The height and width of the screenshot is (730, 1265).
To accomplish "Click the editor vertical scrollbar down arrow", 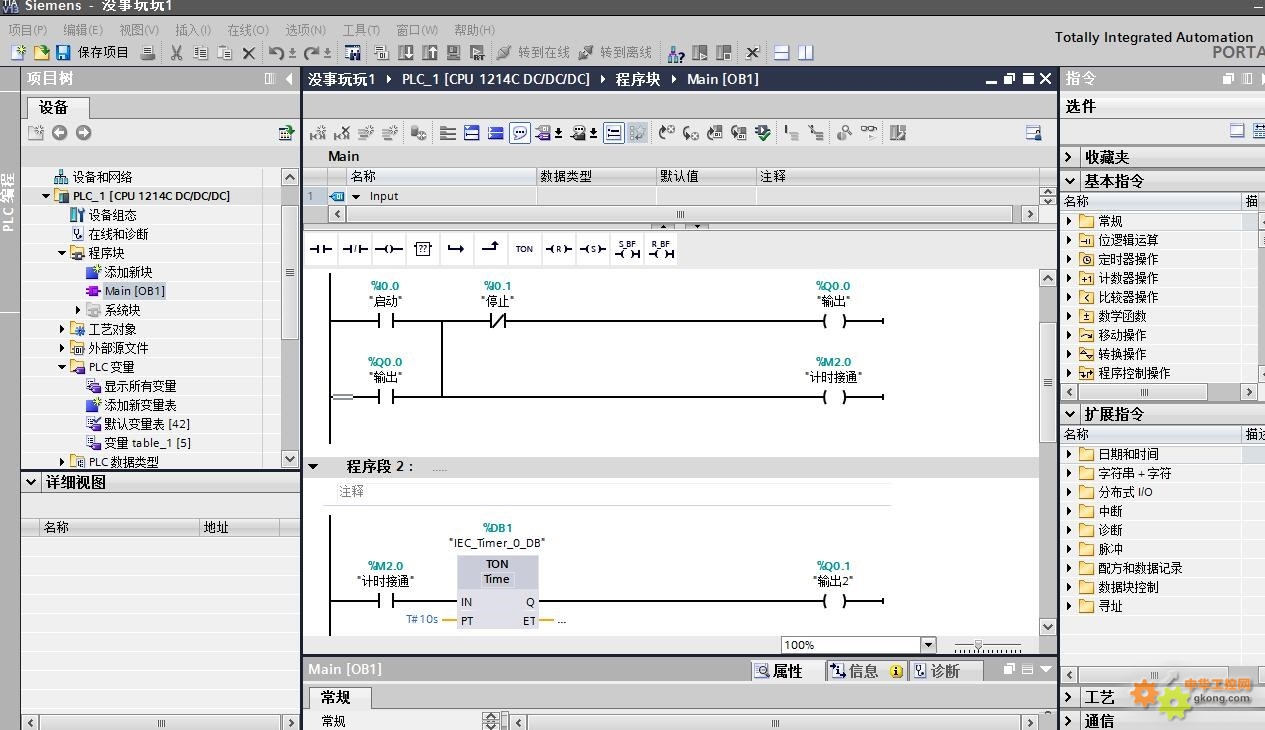I will 1048,627.
